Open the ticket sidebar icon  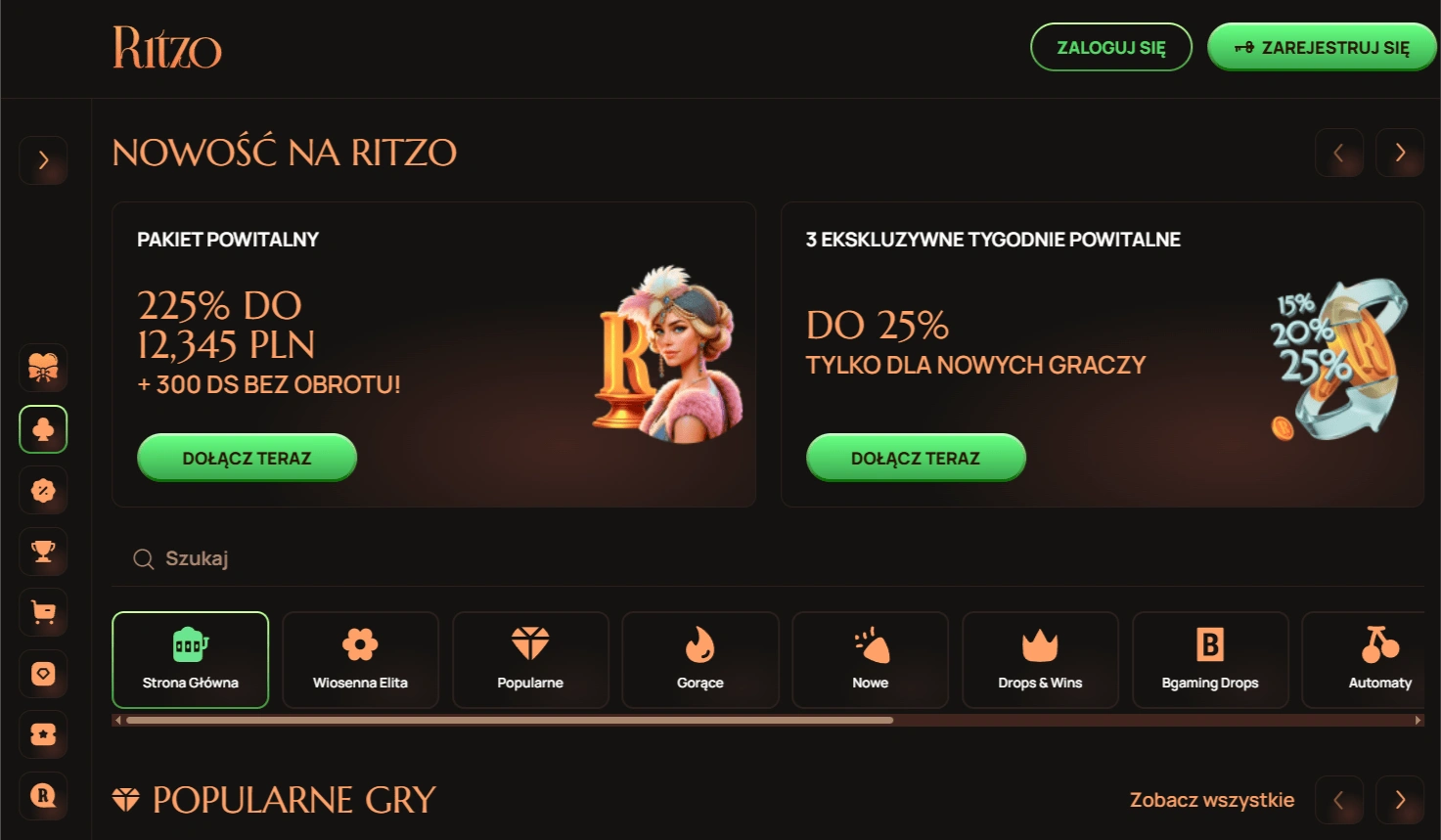(x=43, y=734)
